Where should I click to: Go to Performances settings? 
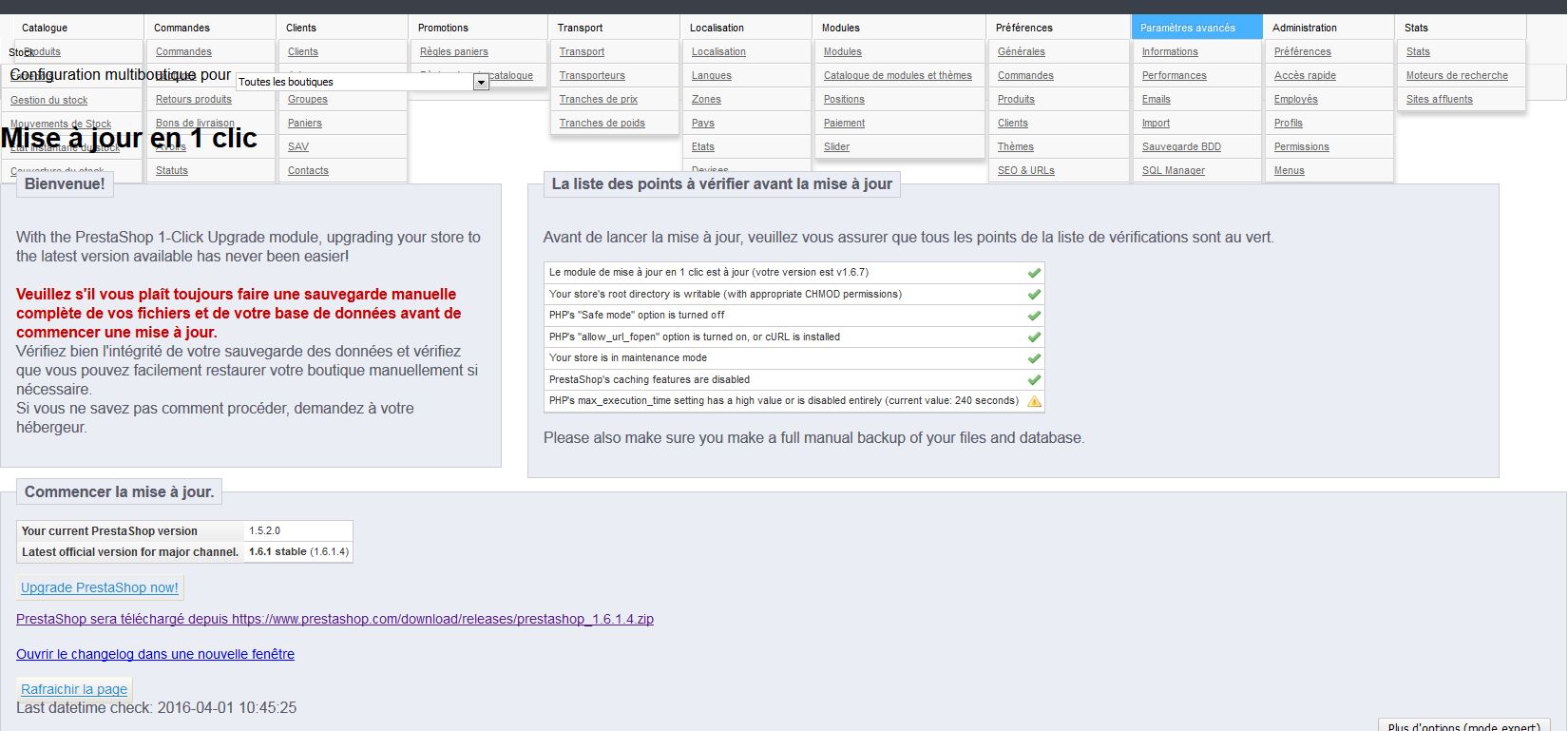[1175, 75]
